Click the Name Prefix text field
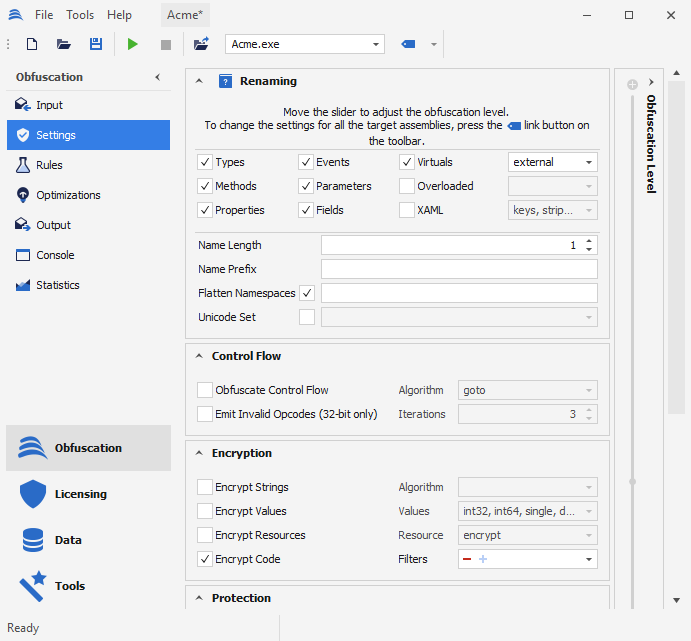 coord(459,269)
